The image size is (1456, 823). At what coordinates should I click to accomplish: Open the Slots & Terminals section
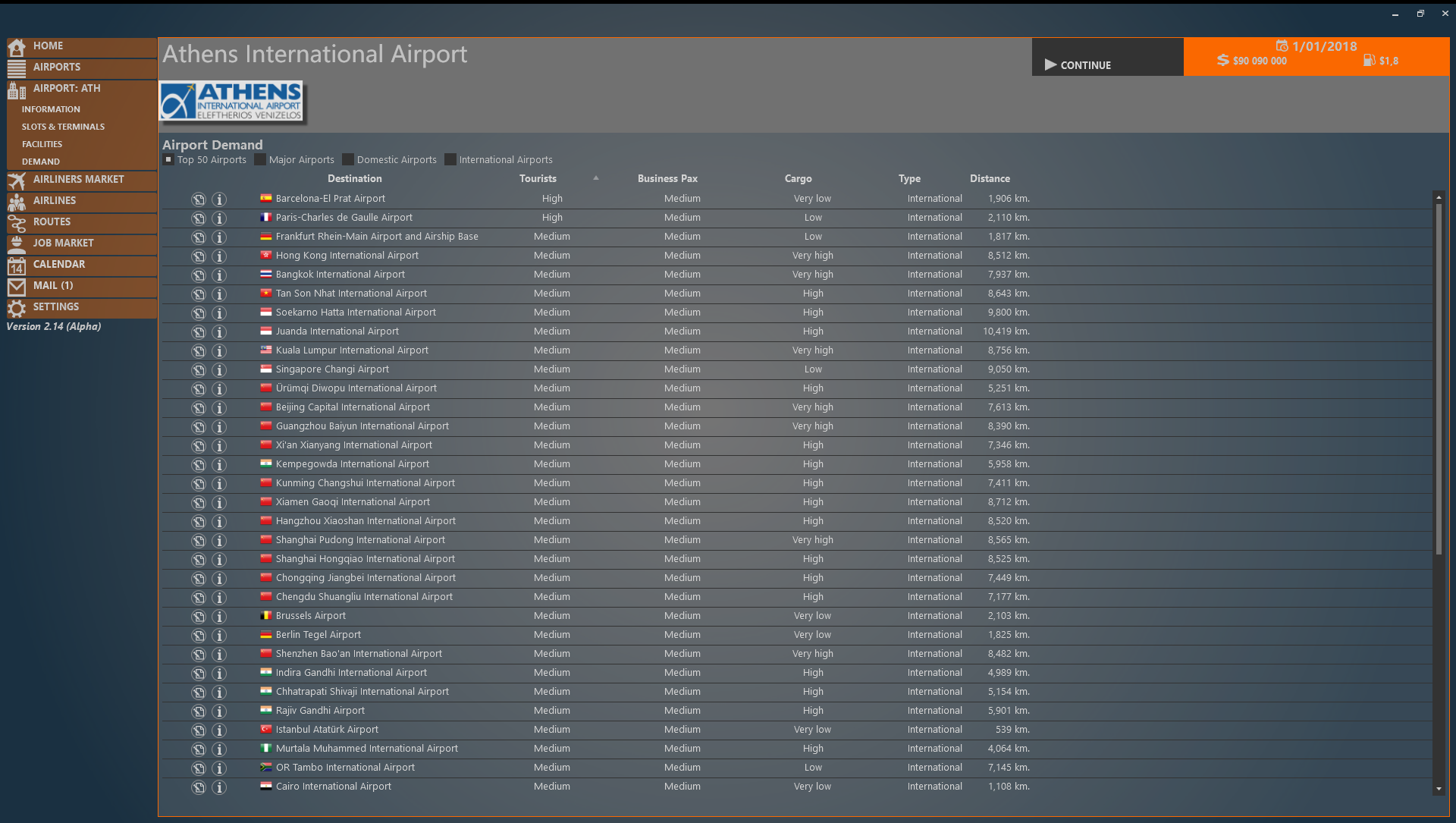pos(62,126)
